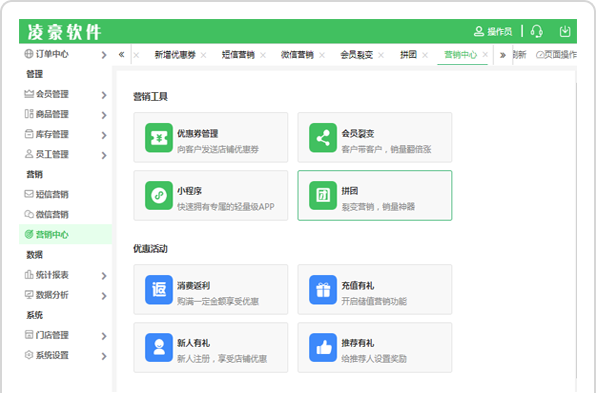Switch to the 拼团 tab

pos(408,55)
